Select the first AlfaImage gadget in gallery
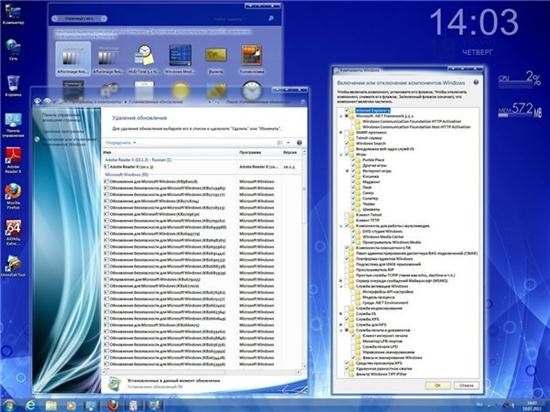 coord(73,59)
